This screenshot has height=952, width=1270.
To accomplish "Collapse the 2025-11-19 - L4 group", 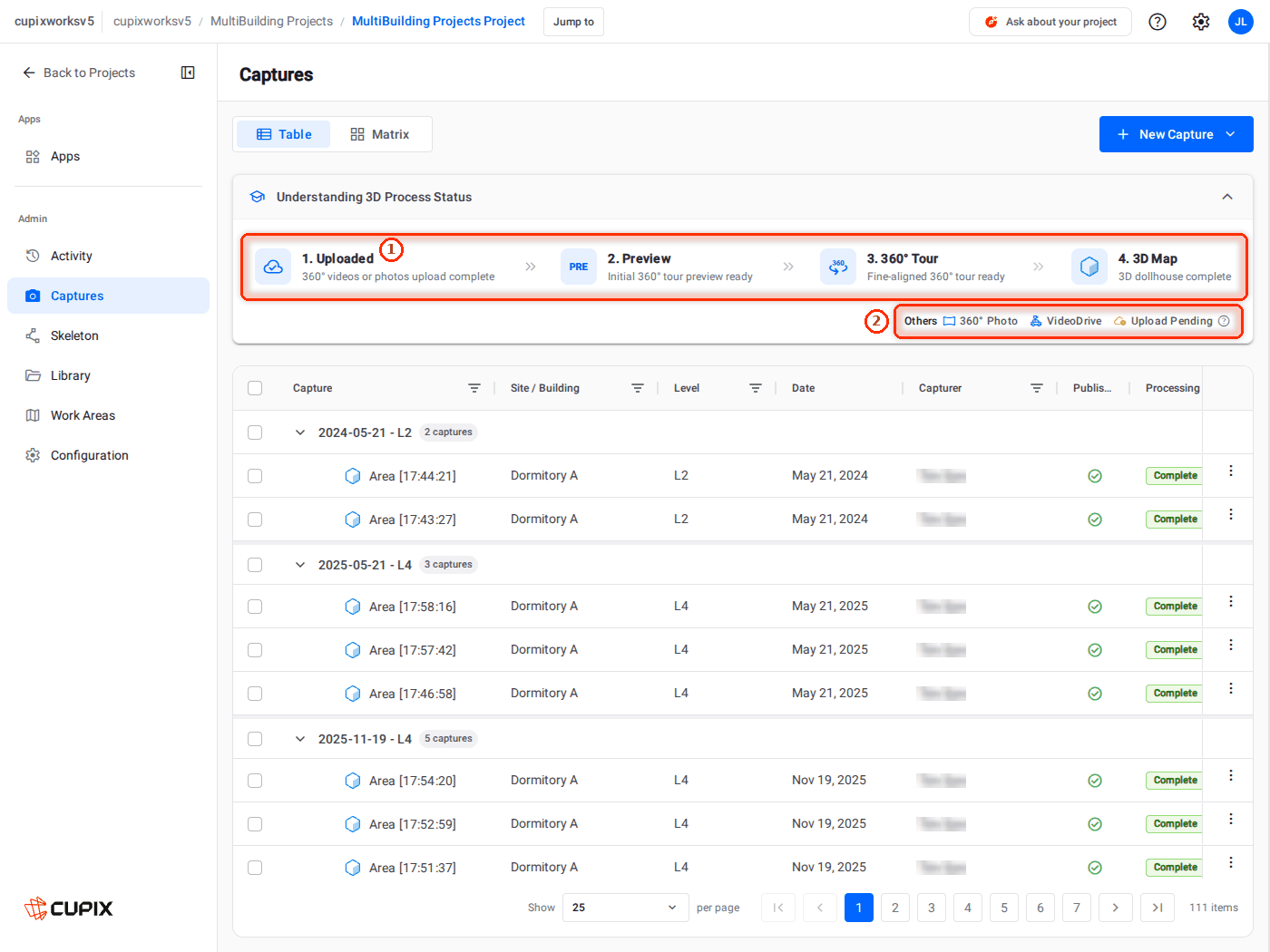I will [300, 739].
